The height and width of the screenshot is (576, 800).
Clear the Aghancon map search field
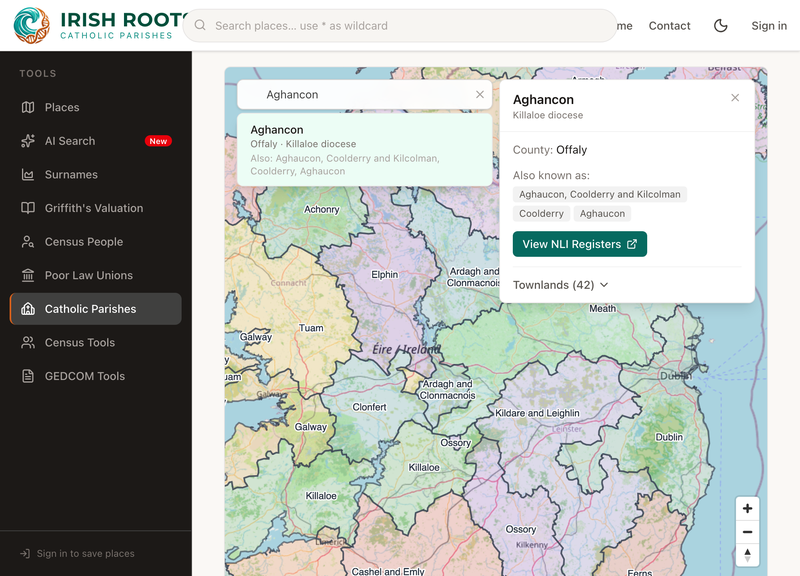[x=480, y=94]
